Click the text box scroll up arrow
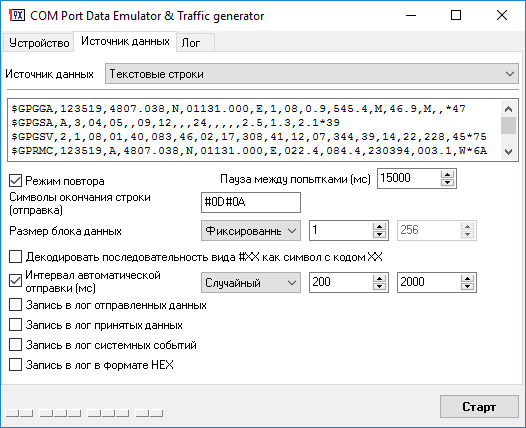The image size is (526, 428). [508, 109]
